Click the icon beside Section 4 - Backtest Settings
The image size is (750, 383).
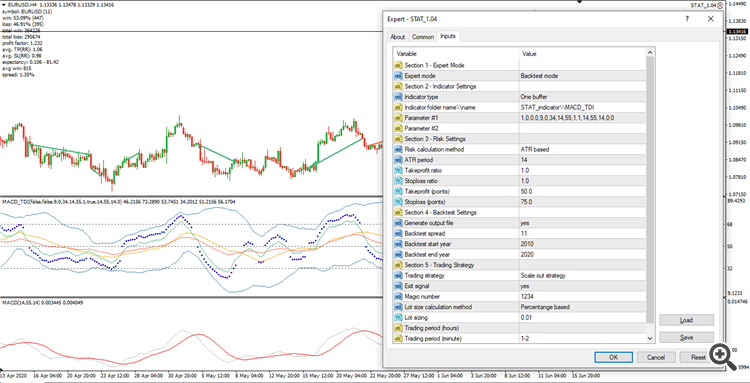click(398, 212)
